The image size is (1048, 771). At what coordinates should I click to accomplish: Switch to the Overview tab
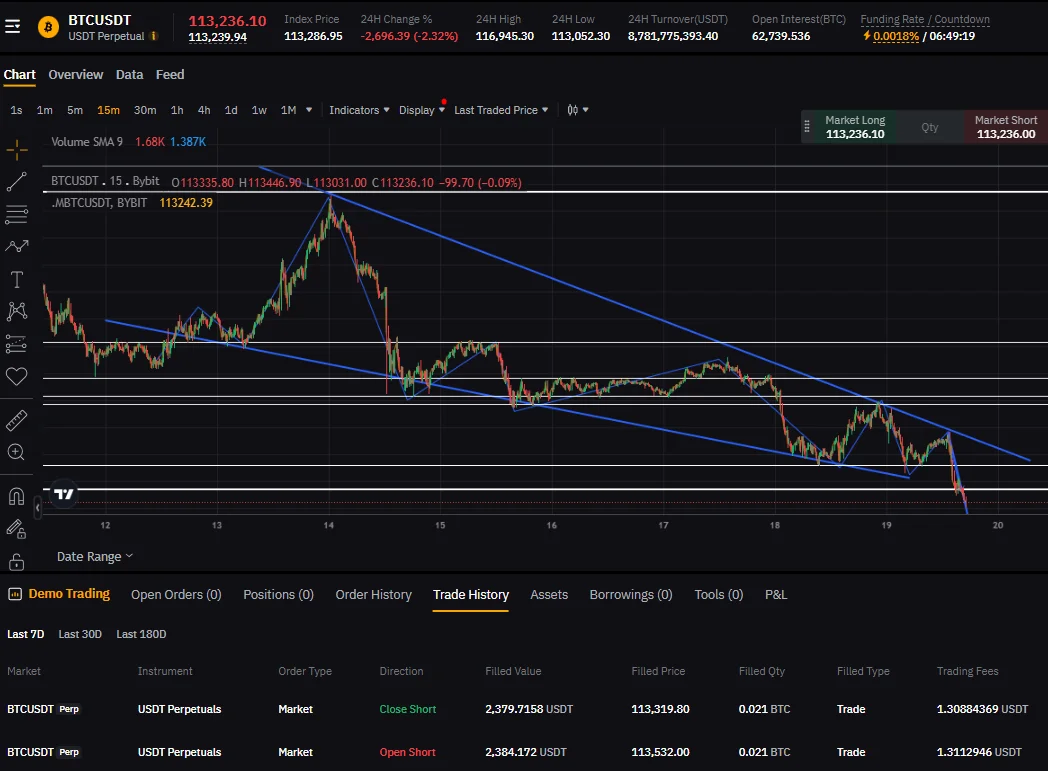pyautogui.click(x=76, y=75)
